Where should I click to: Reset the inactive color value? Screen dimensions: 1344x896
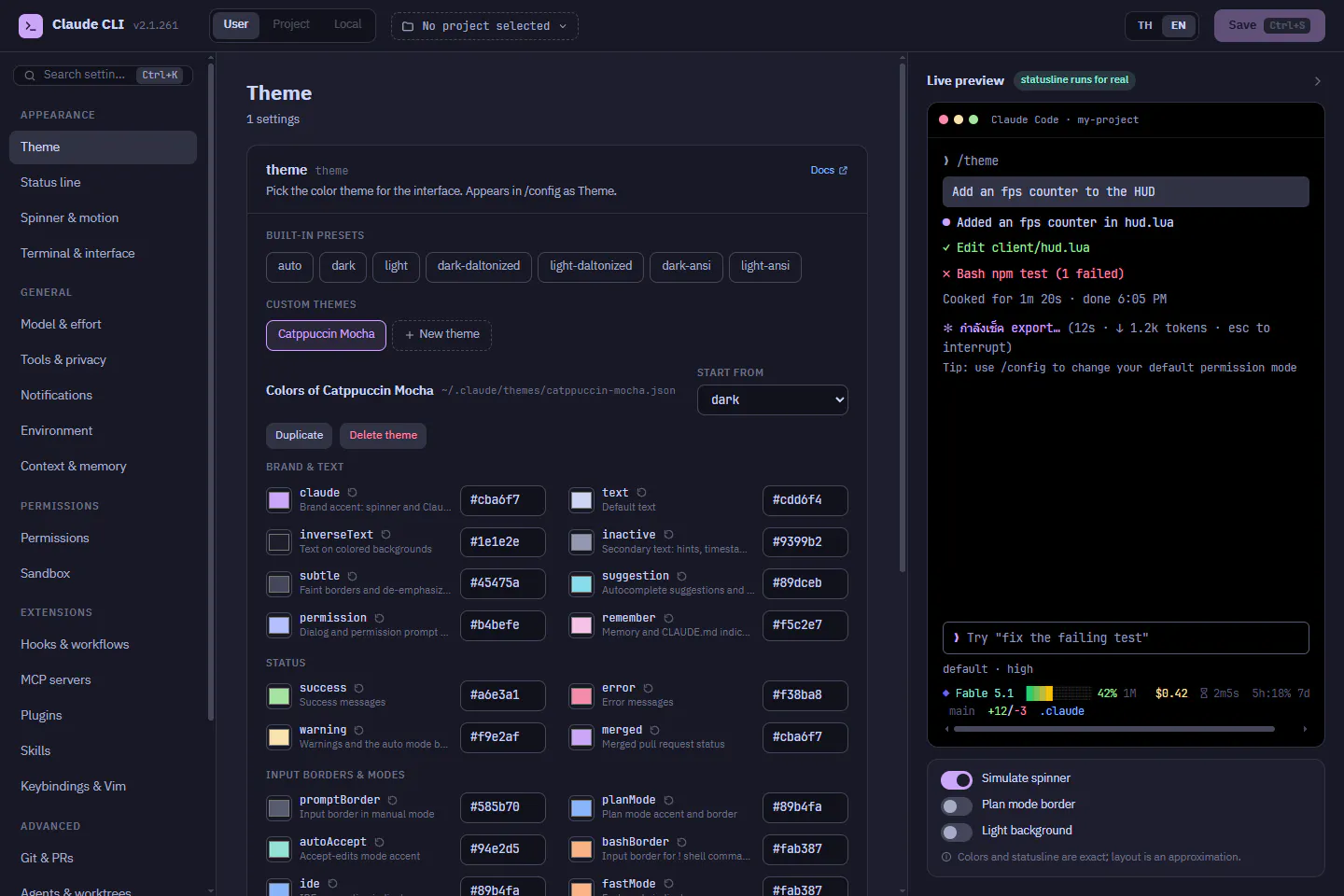[669, 535]
